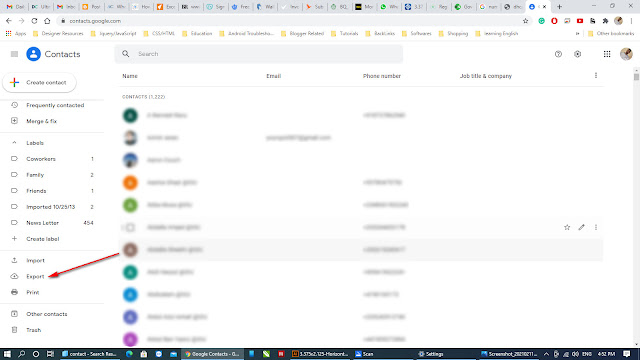Tick the checkbox on the hovered contact row
Viewport: 640px width, 360px height.
pos(130,227)
